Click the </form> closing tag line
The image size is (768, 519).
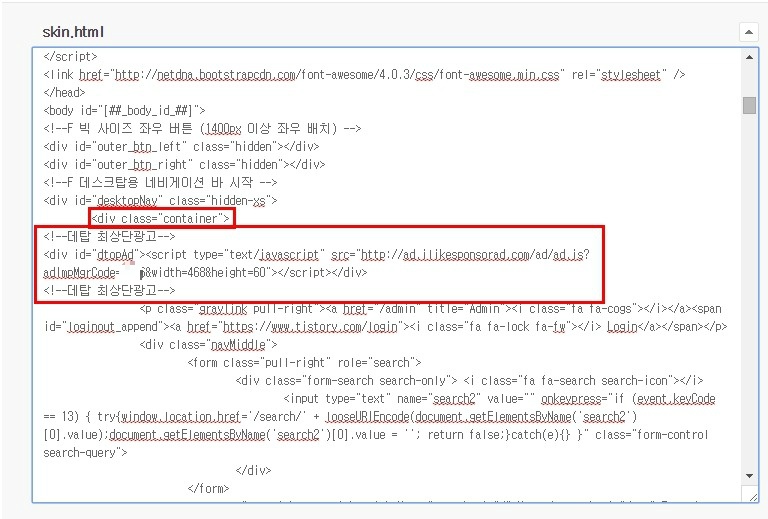[208, 489]
